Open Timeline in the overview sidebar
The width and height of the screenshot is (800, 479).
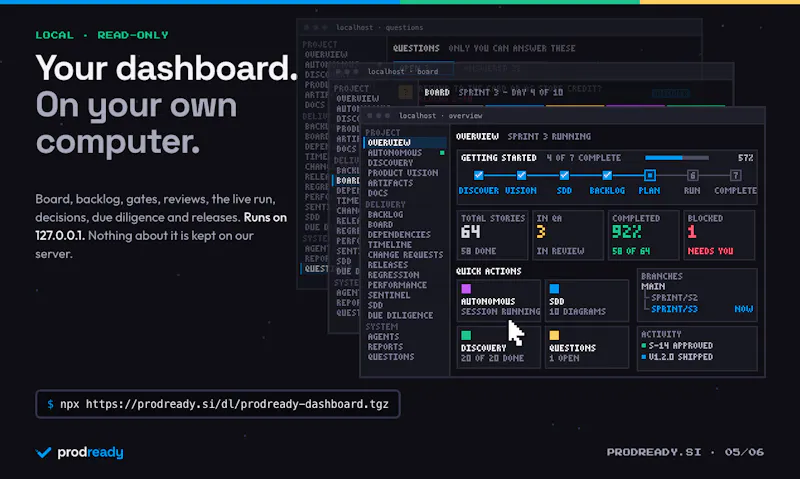tap(390, 245)
